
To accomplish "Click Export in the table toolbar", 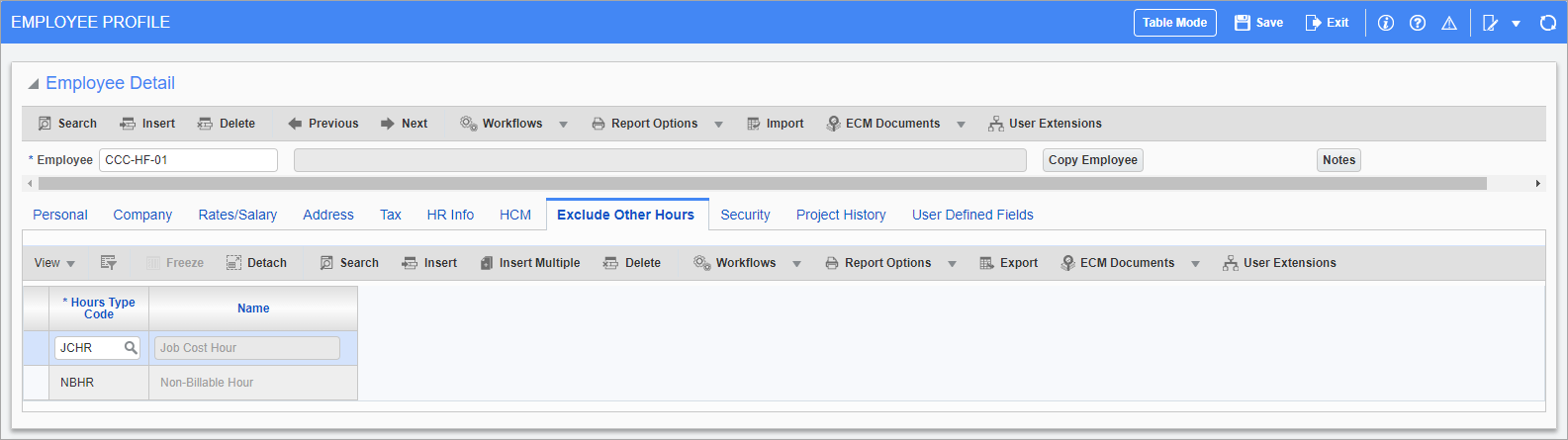I will pos(1008,263).
